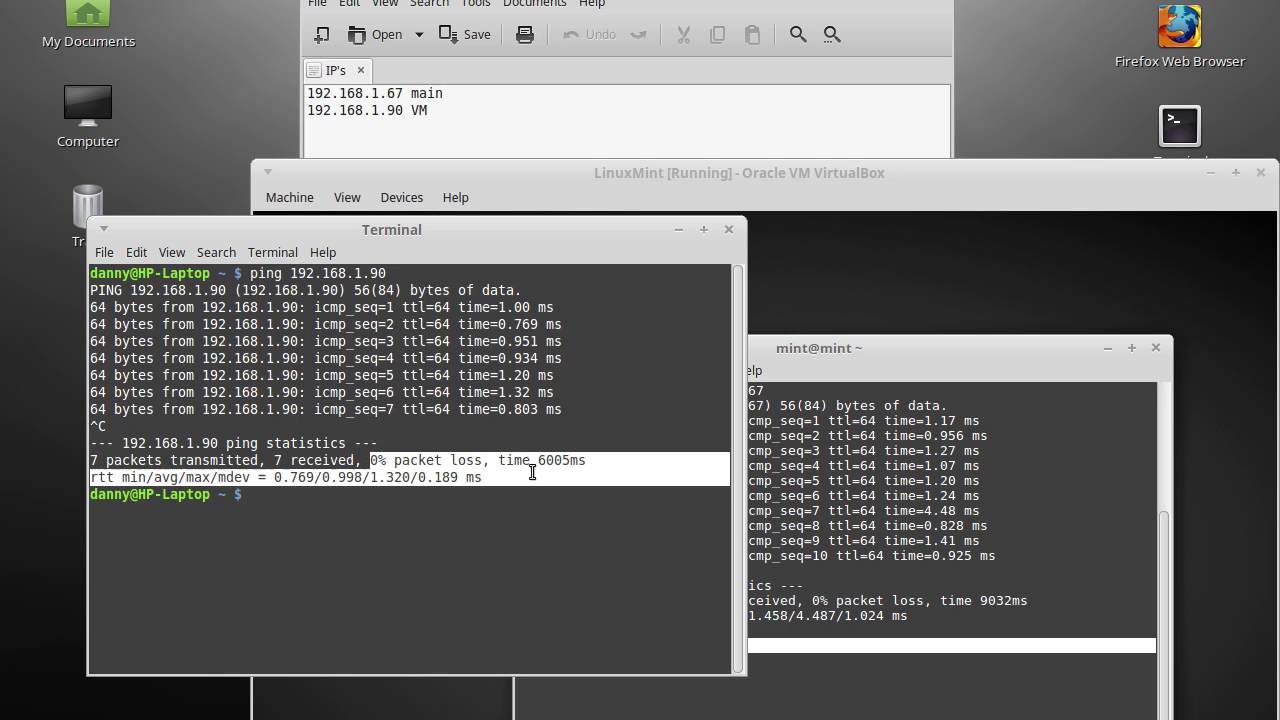Click the "rtt min/avg/max/mdev" result line

coord(285,477)
